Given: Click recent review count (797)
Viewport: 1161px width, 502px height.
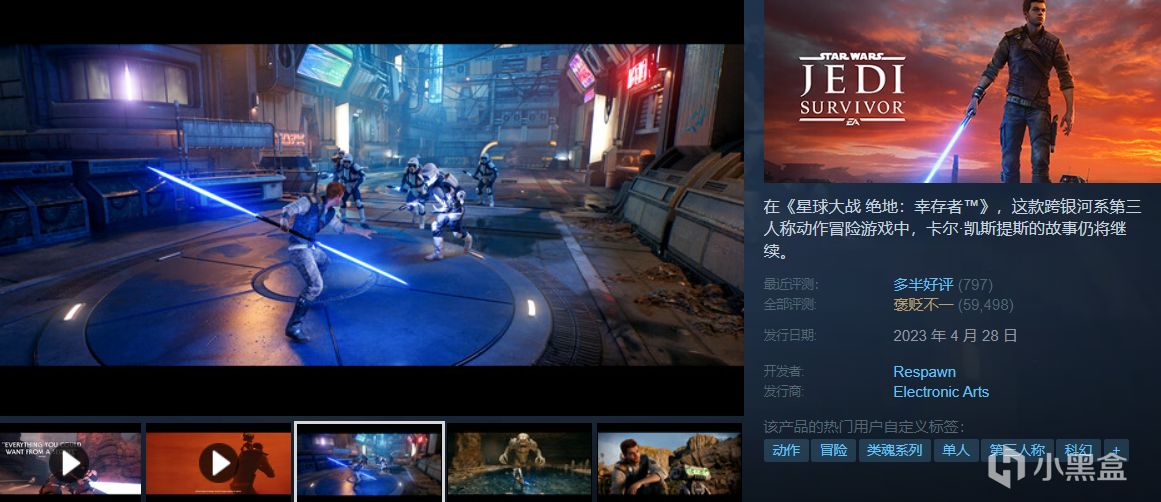Looking at the screenshot, I should [975, 284].
